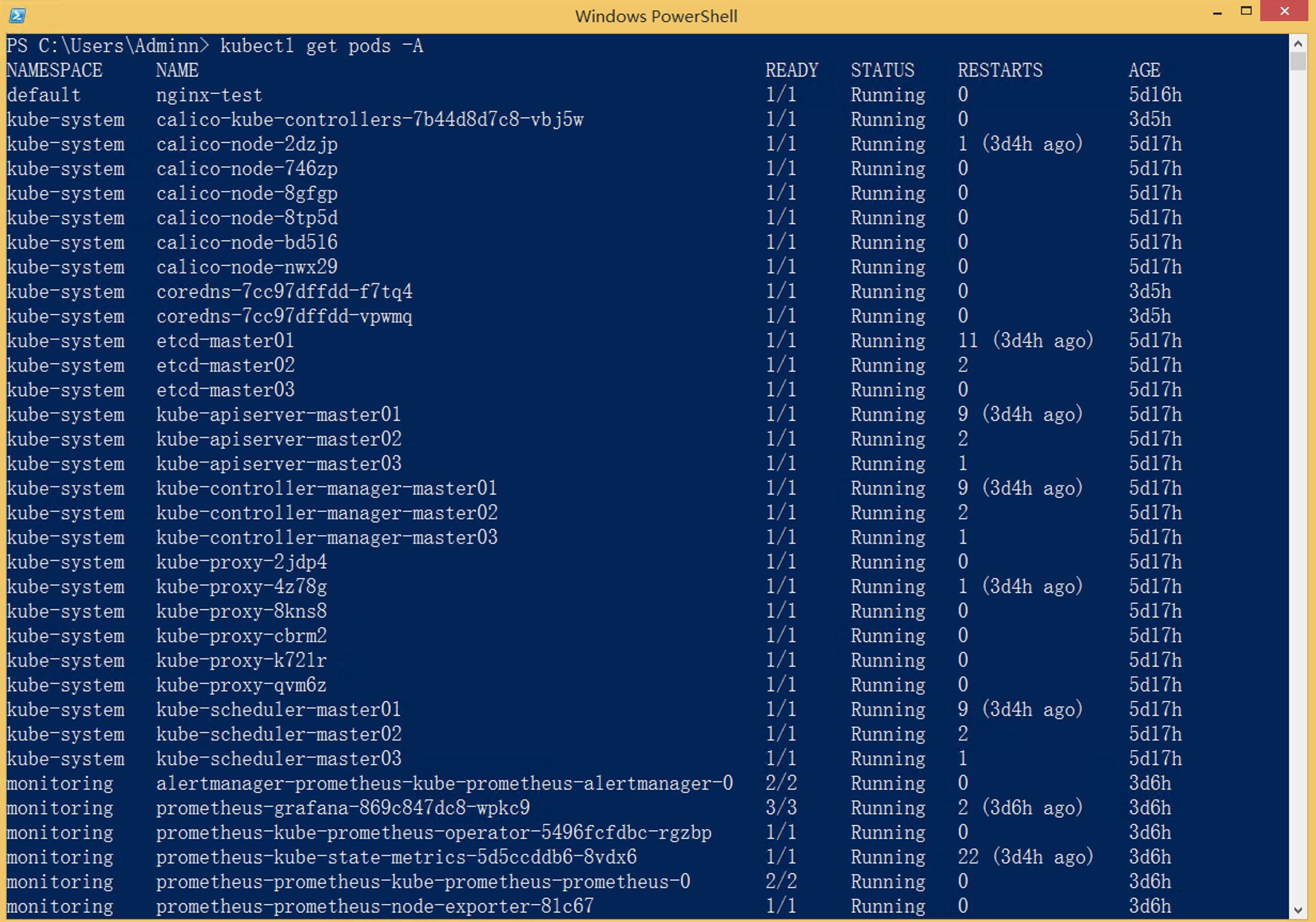Click the 3/3 ready value
Screen dimensions: 1316x922
(x=781, y=809)
